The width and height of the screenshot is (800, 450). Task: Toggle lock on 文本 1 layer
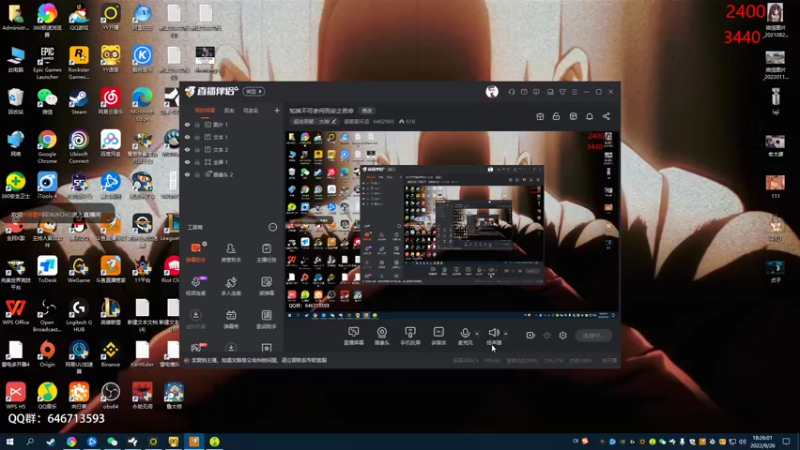pyautogui.click(x=197, y=137)
